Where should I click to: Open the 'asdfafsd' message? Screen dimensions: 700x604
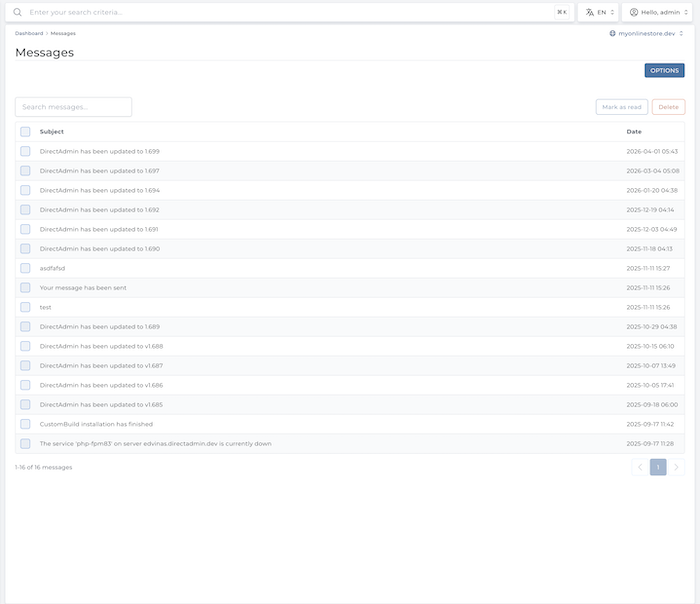[x=52, y=268]
